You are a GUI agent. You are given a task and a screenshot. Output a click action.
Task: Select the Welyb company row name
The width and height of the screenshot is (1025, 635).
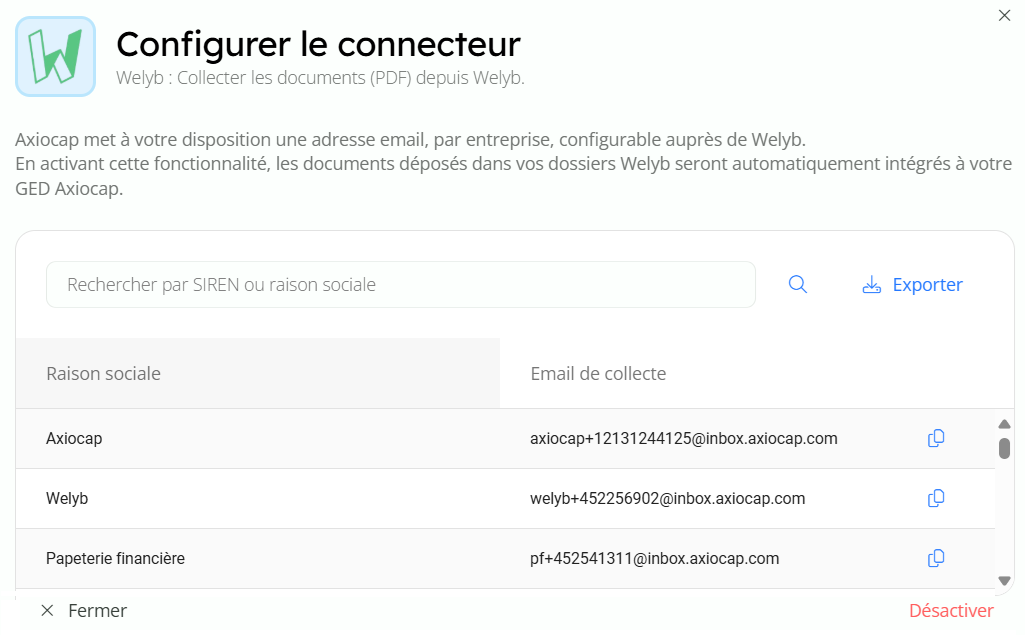click(67, 498)
